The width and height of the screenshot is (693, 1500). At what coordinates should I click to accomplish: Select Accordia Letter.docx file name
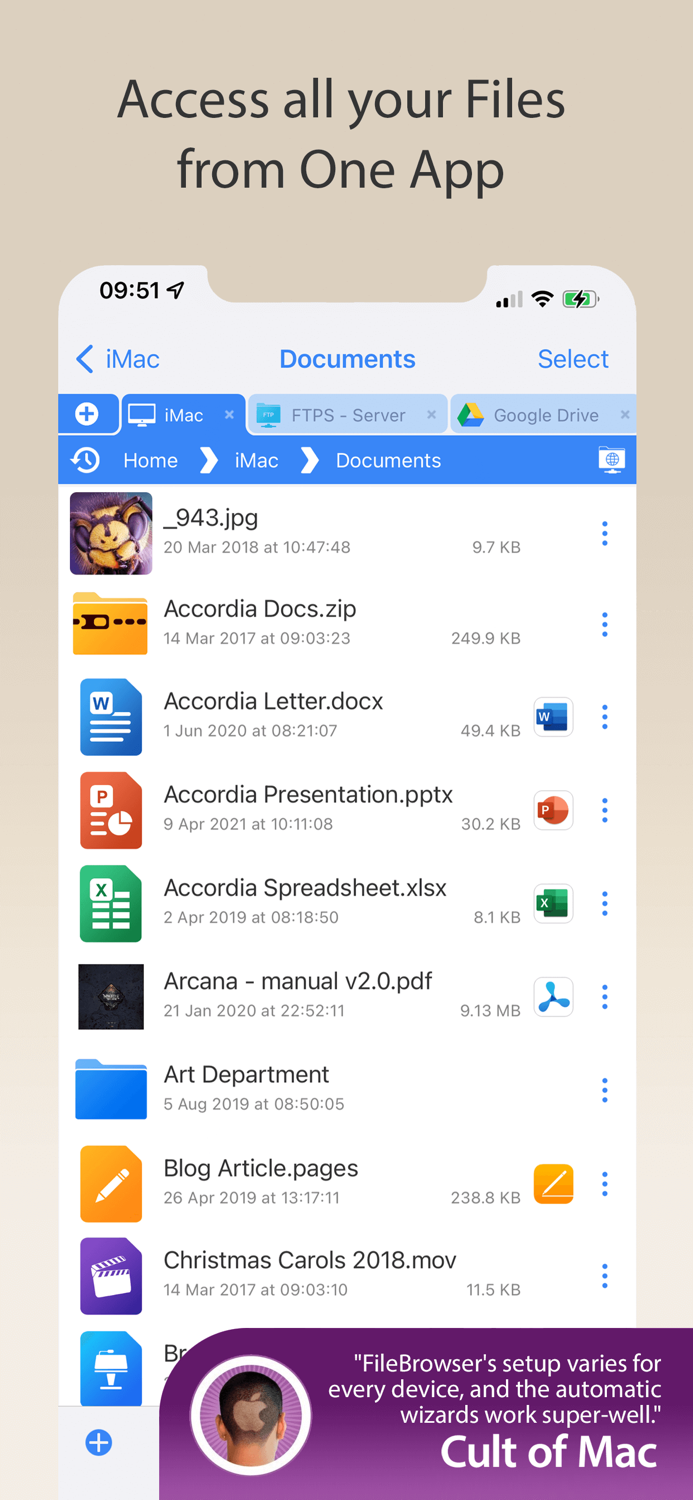point(273,701)
